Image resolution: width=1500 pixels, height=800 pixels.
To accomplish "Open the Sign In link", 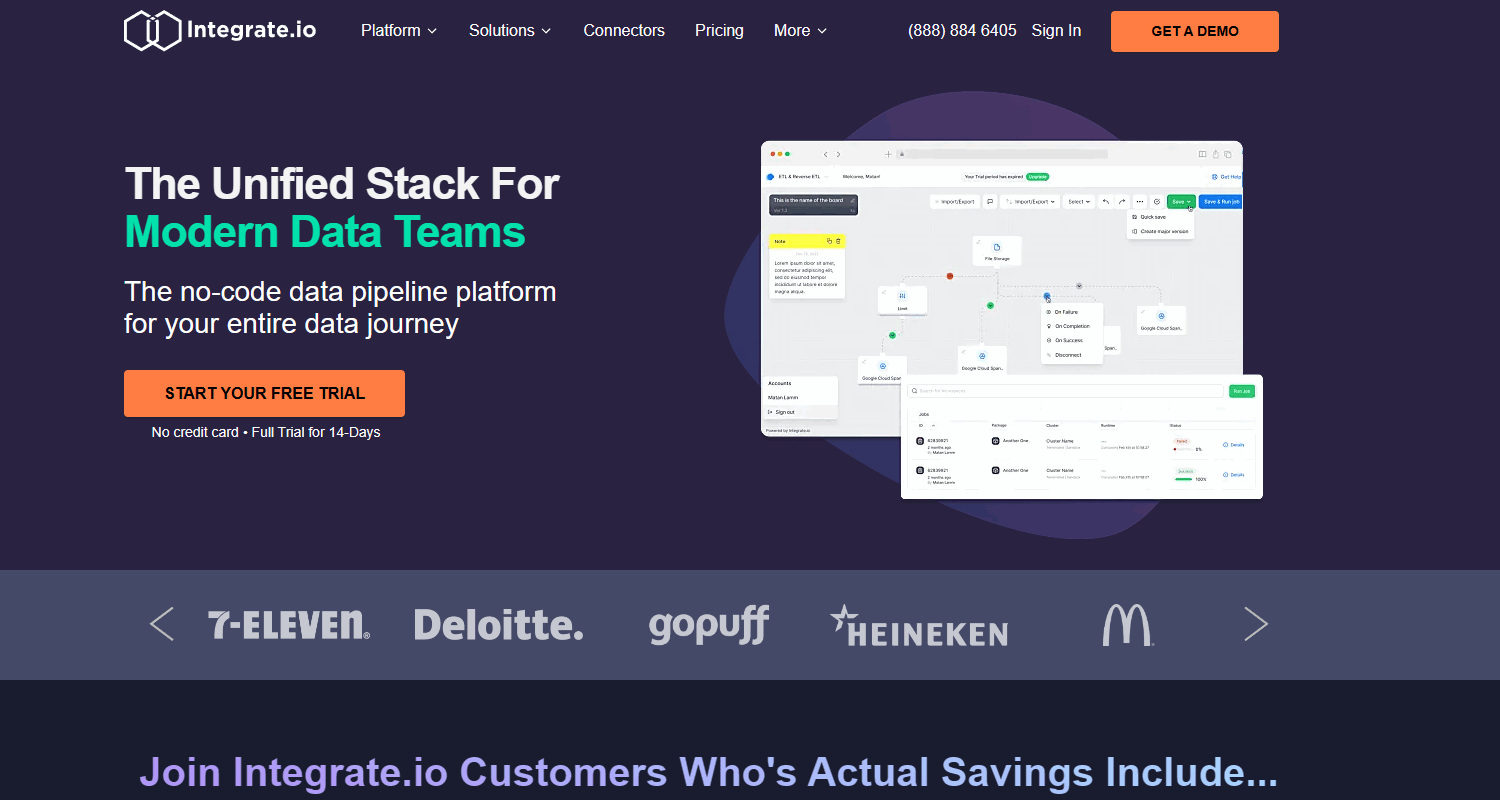I will coord(1056,31).
